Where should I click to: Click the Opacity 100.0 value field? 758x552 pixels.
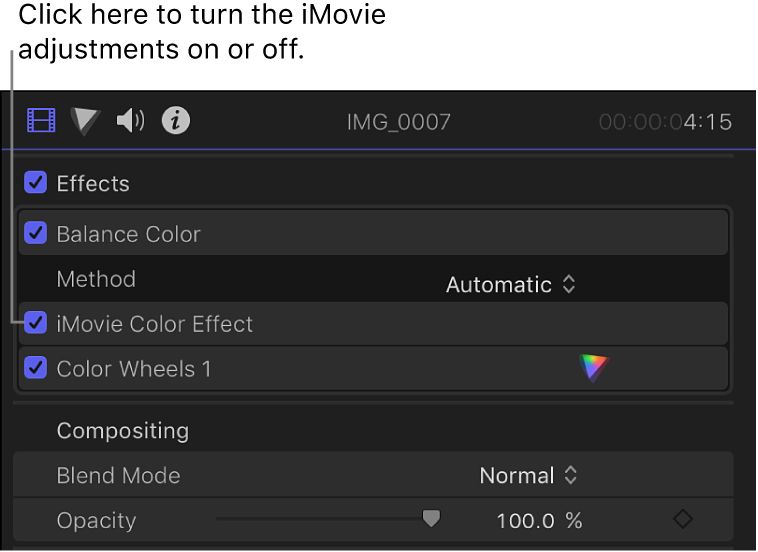[x=524, y=520]
